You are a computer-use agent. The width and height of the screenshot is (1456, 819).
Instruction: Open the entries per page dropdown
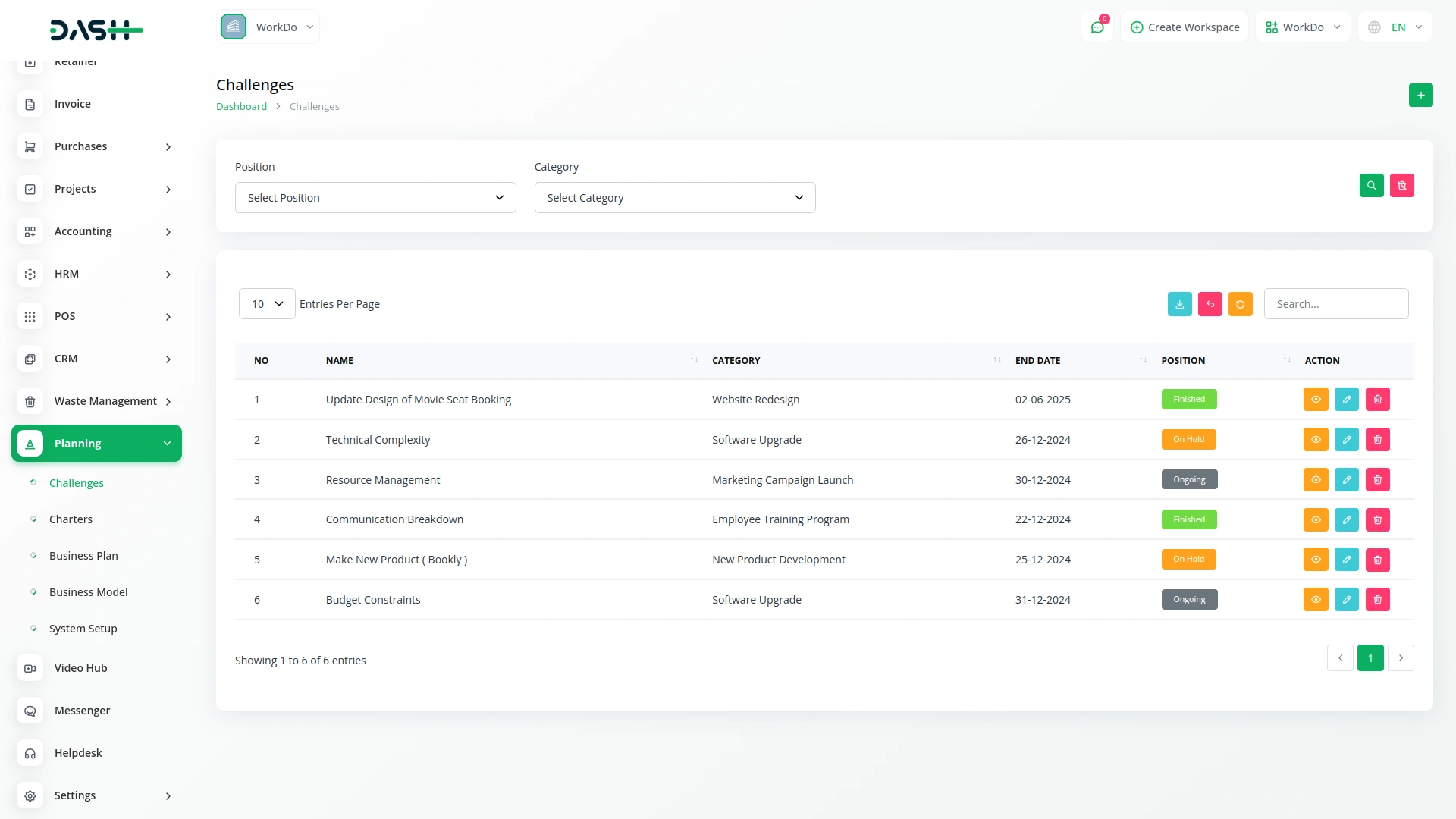[267, 304]
